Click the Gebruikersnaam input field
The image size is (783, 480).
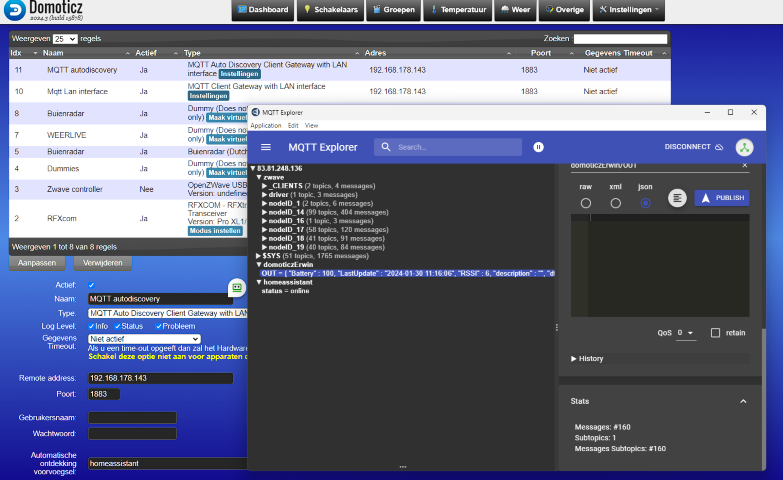click(x=132, y=418)
